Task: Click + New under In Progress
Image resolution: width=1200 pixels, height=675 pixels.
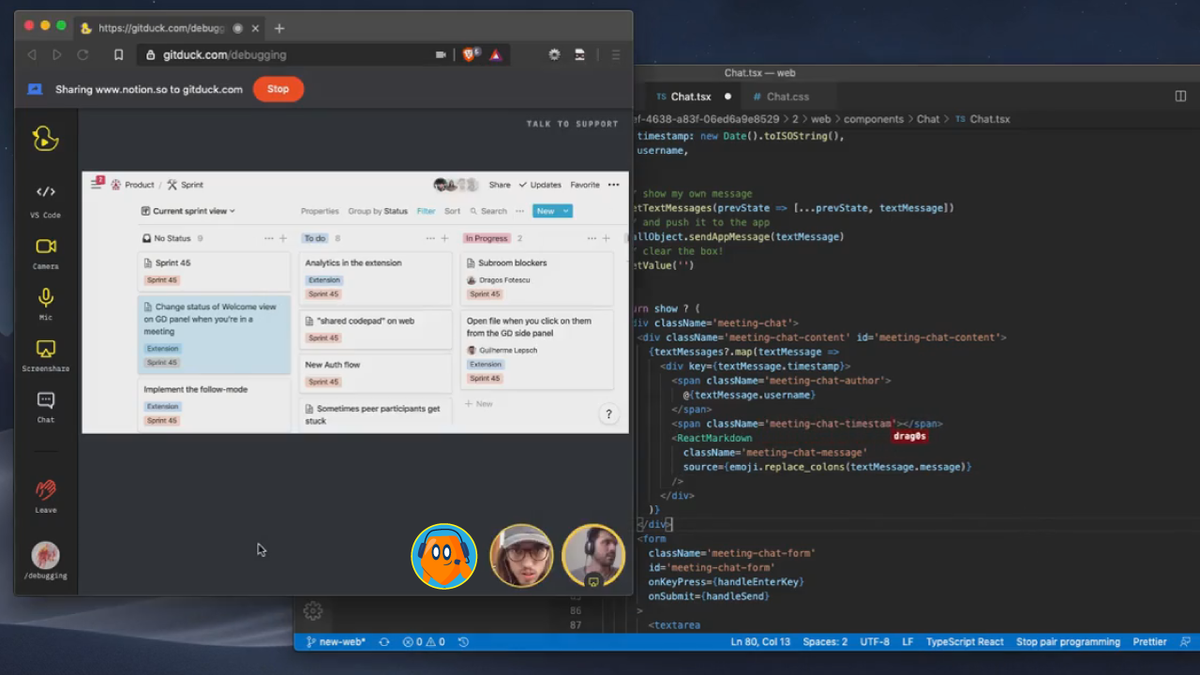Action: pyautogui.click(x=479, y=404)
